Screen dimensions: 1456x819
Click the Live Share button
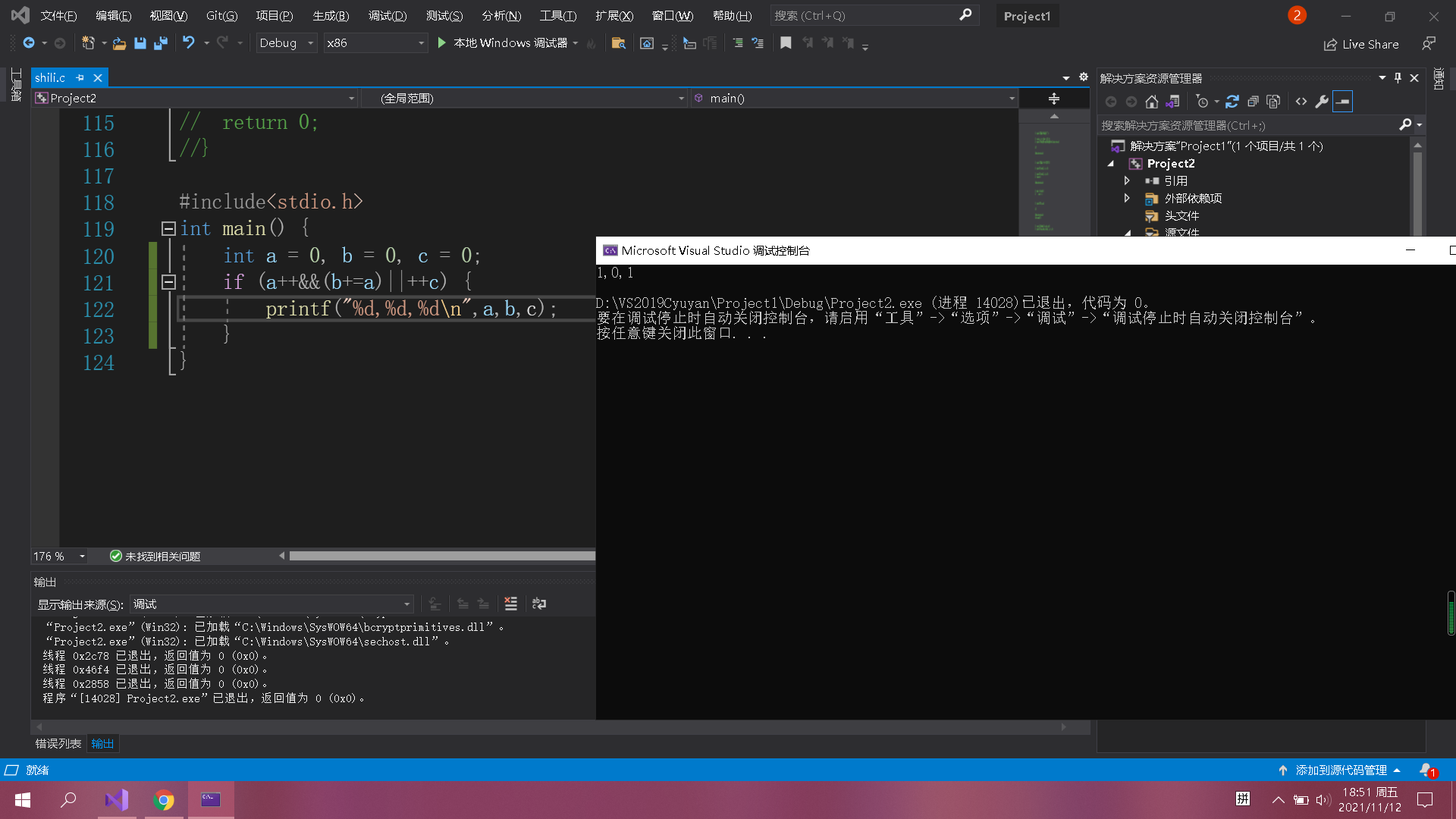click(1363, 42)
